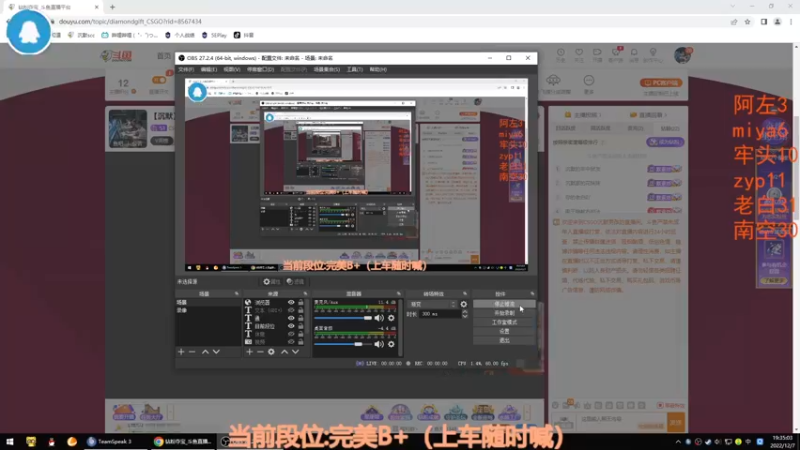
Task: Open the File menu in OBS
Action: [186, 69]
